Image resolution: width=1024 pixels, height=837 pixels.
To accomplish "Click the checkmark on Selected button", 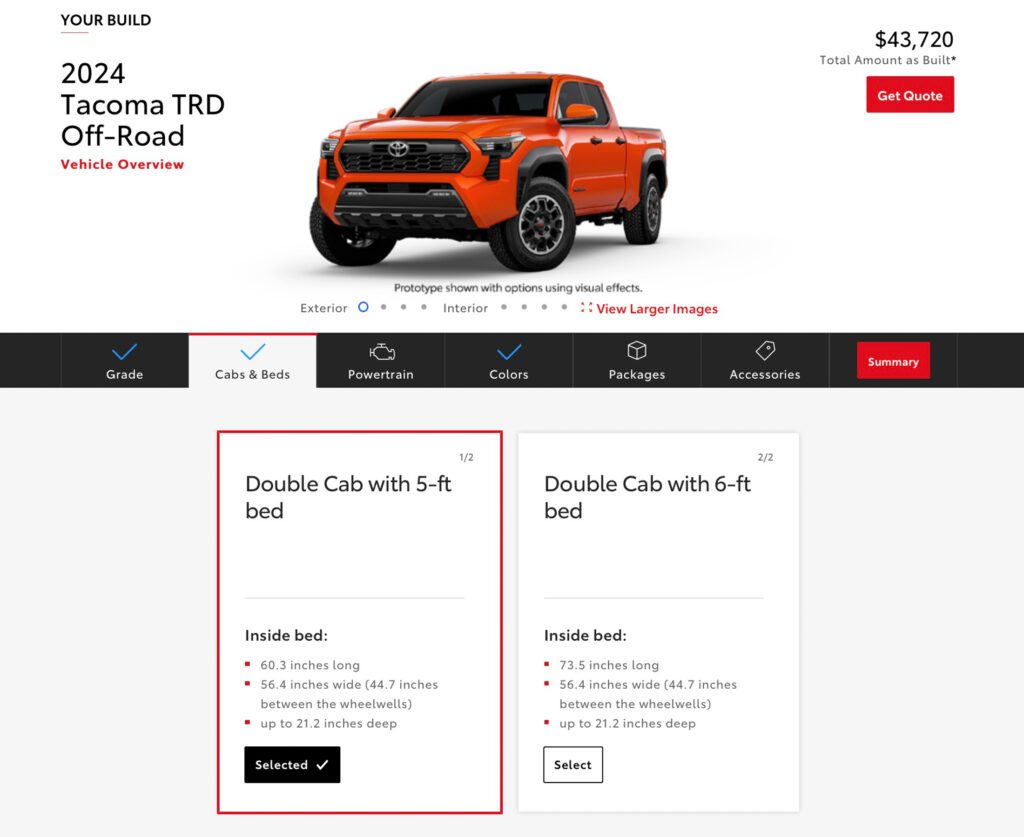I will point(323,765).
